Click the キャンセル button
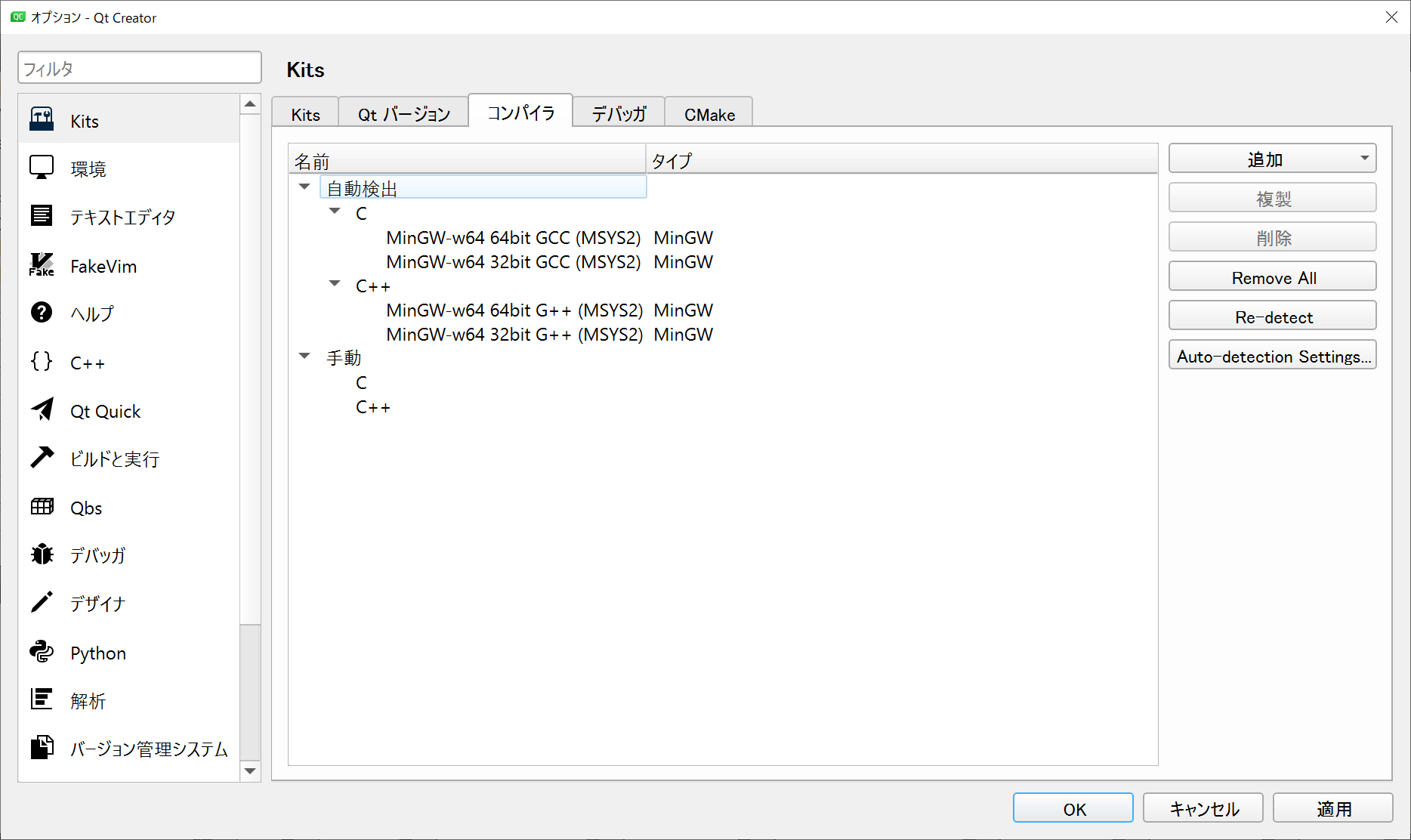1411x840 pixels. 1203,808
